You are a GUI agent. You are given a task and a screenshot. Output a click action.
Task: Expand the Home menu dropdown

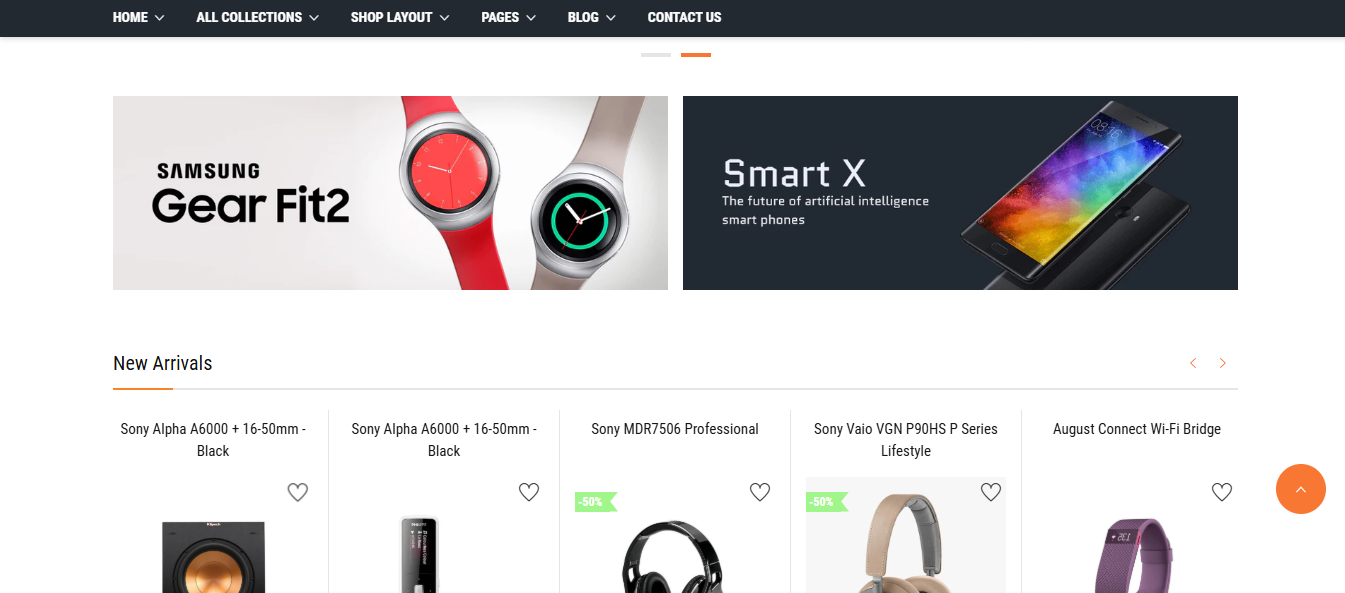[138, 17]
